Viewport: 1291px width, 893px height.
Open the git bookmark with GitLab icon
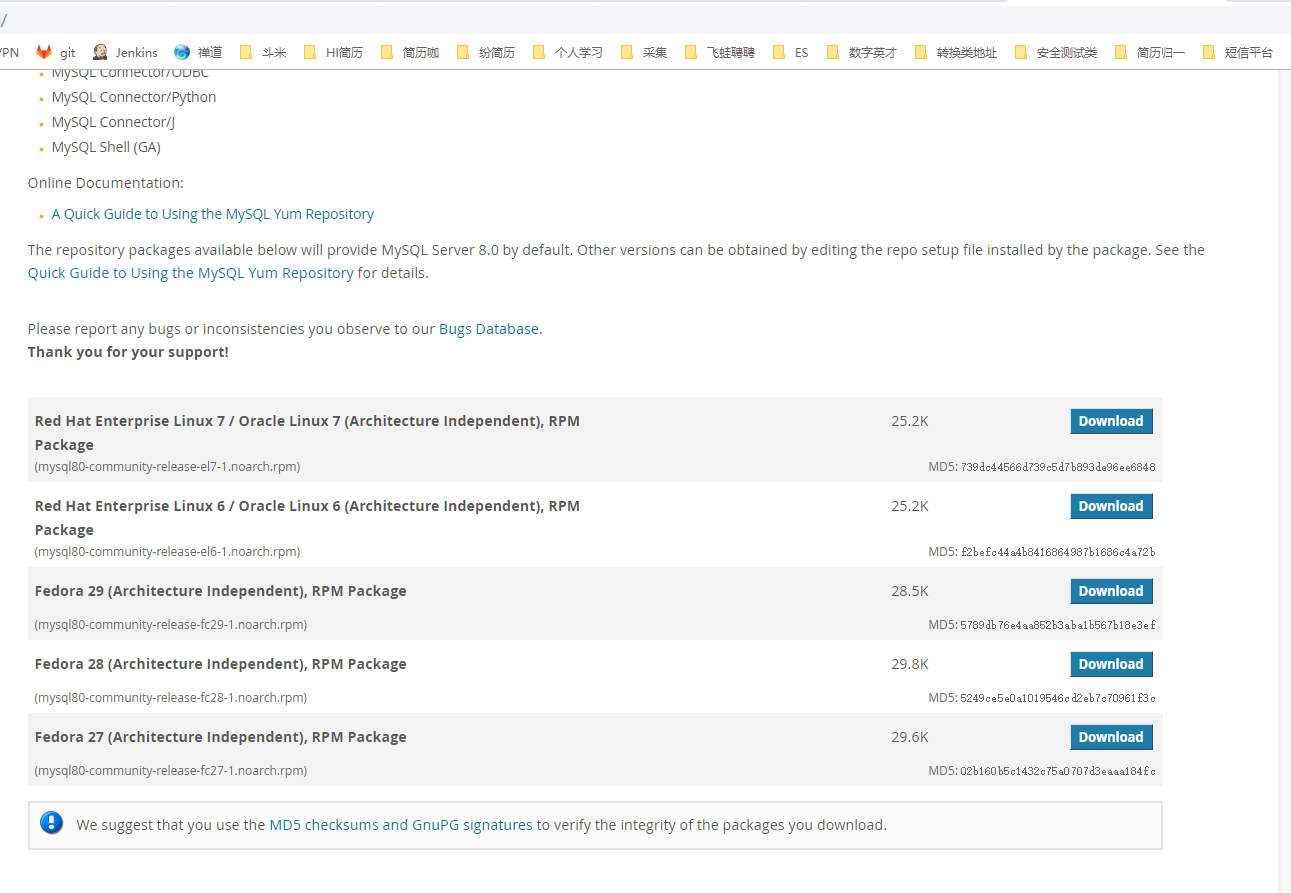(56, 53)
